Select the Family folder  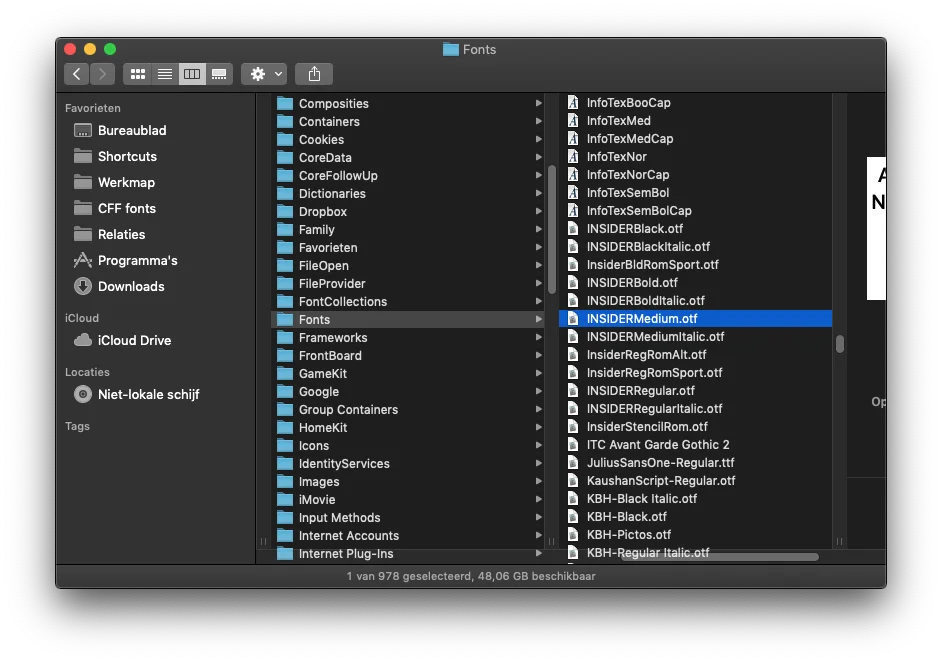point(409,229)
